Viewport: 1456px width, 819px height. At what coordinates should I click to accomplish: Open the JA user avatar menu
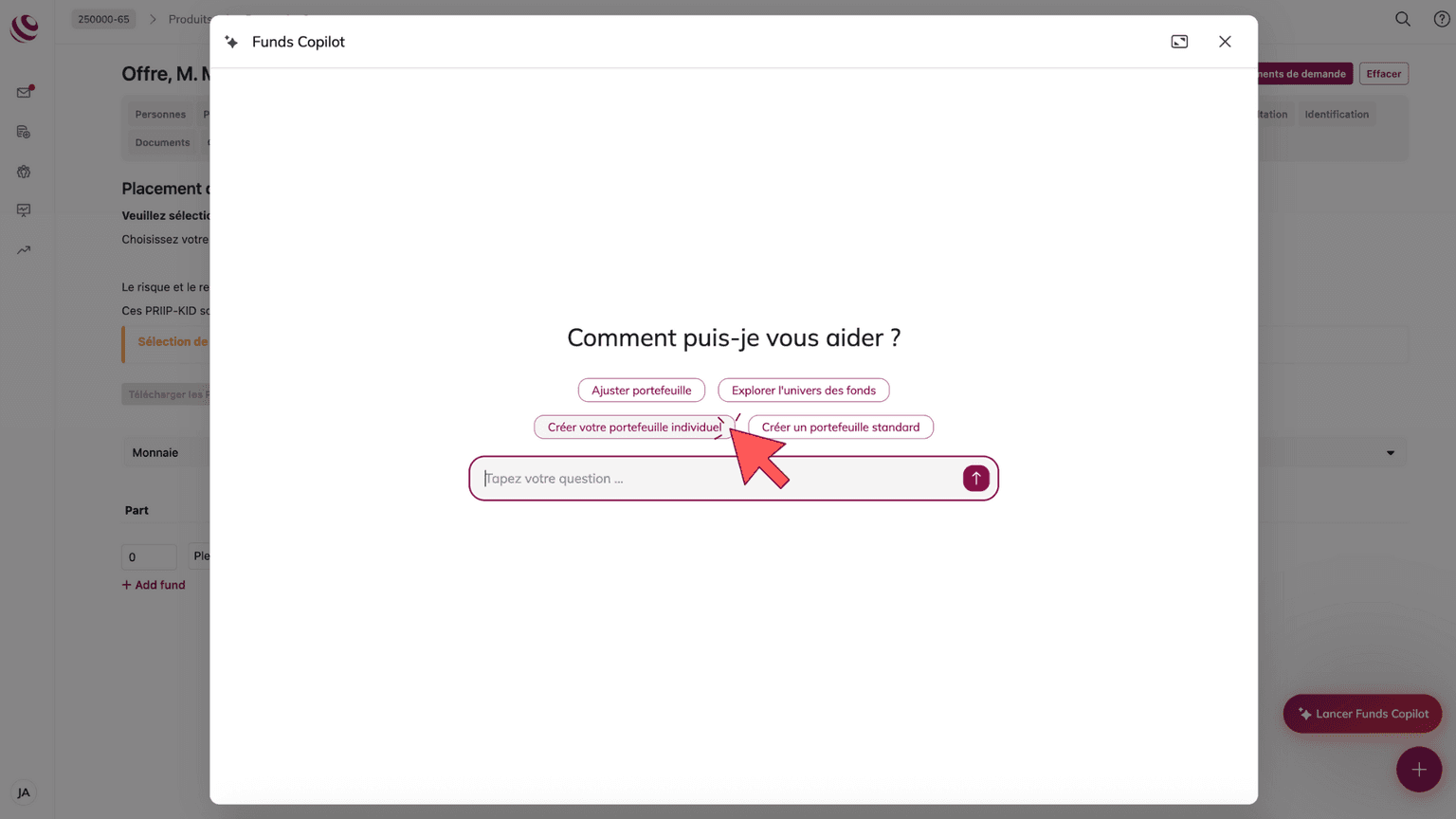coord(24,792)
